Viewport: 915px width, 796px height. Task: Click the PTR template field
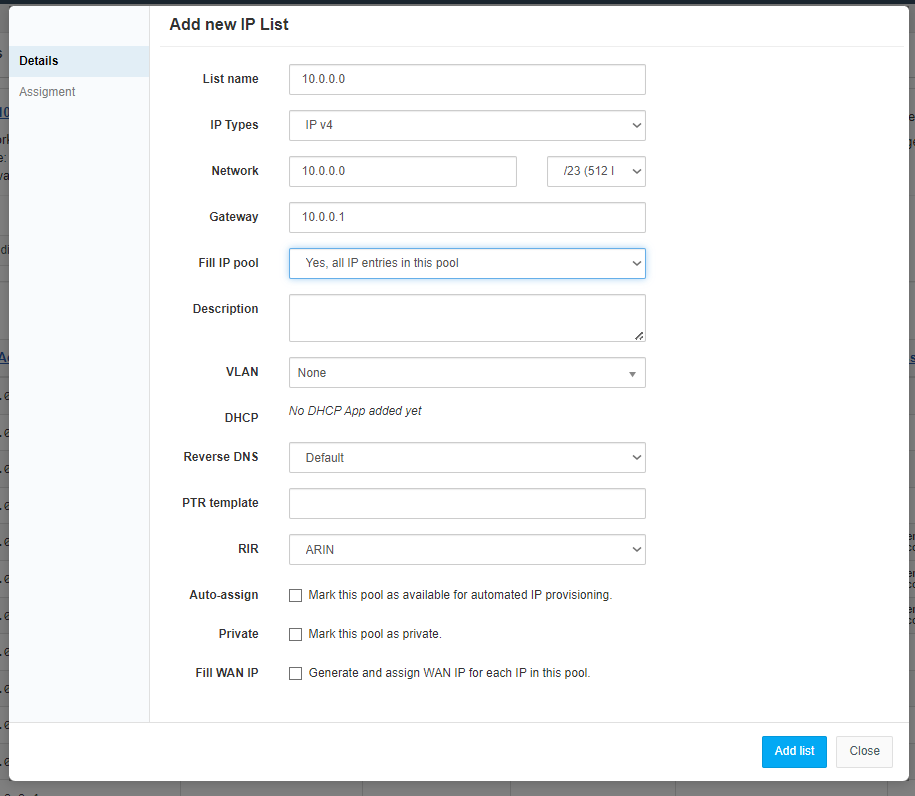pos(466,503)
